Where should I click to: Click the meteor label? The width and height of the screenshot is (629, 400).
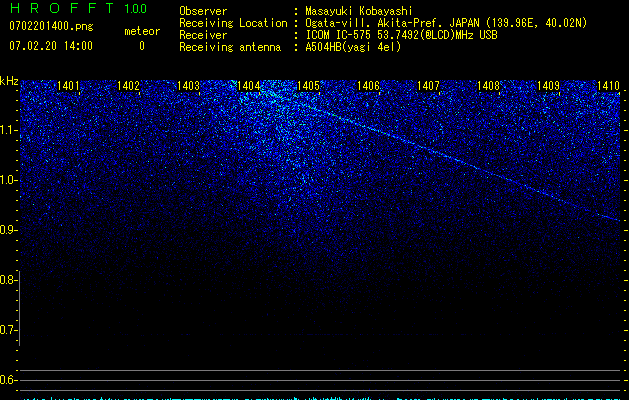point(142,31)
